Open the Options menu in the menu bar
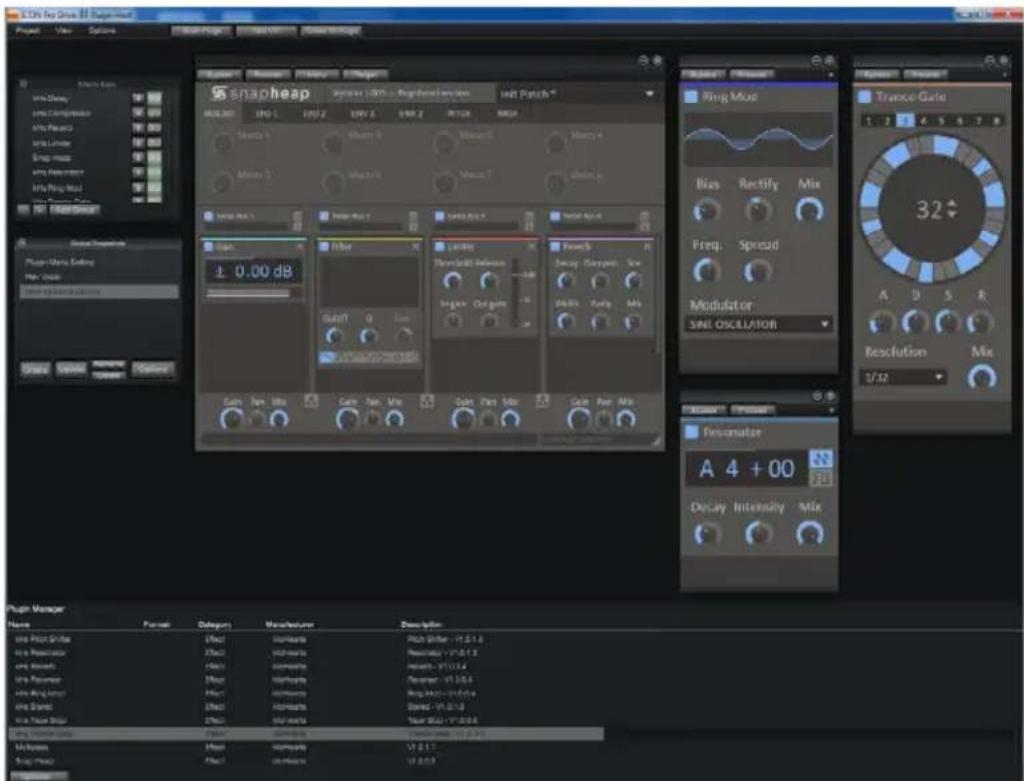This screenshot has height=781, width=1024. 102,31
